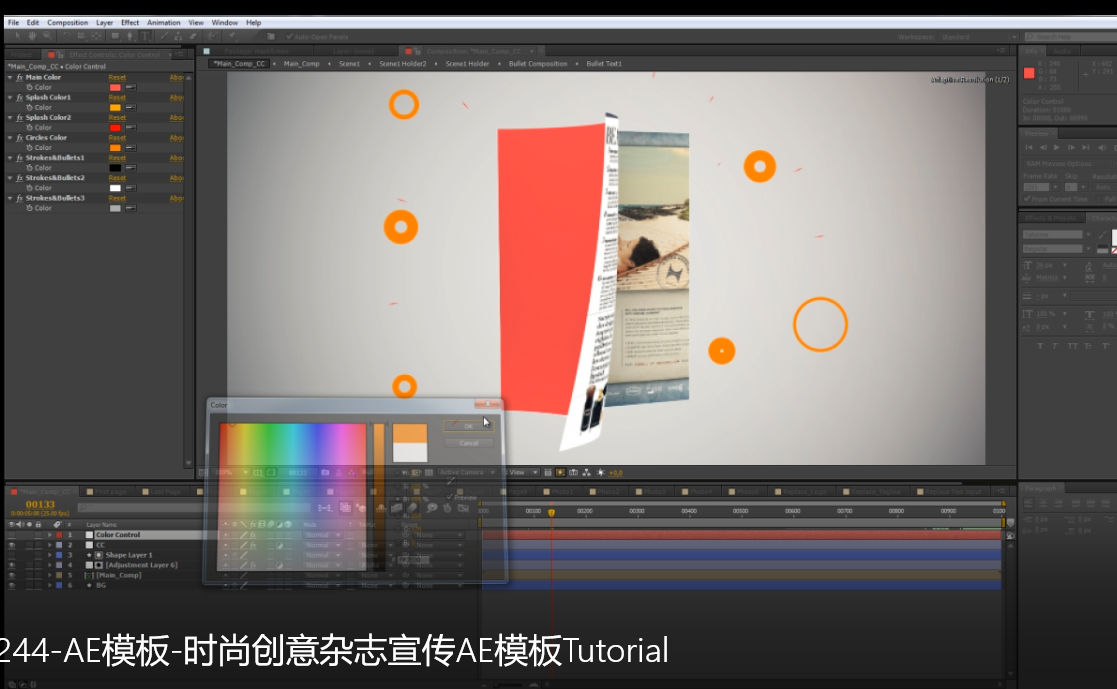Screen dimensions: 1117x689
Task: Select the Zoom magnifier tool
Action: click(47, 36)
